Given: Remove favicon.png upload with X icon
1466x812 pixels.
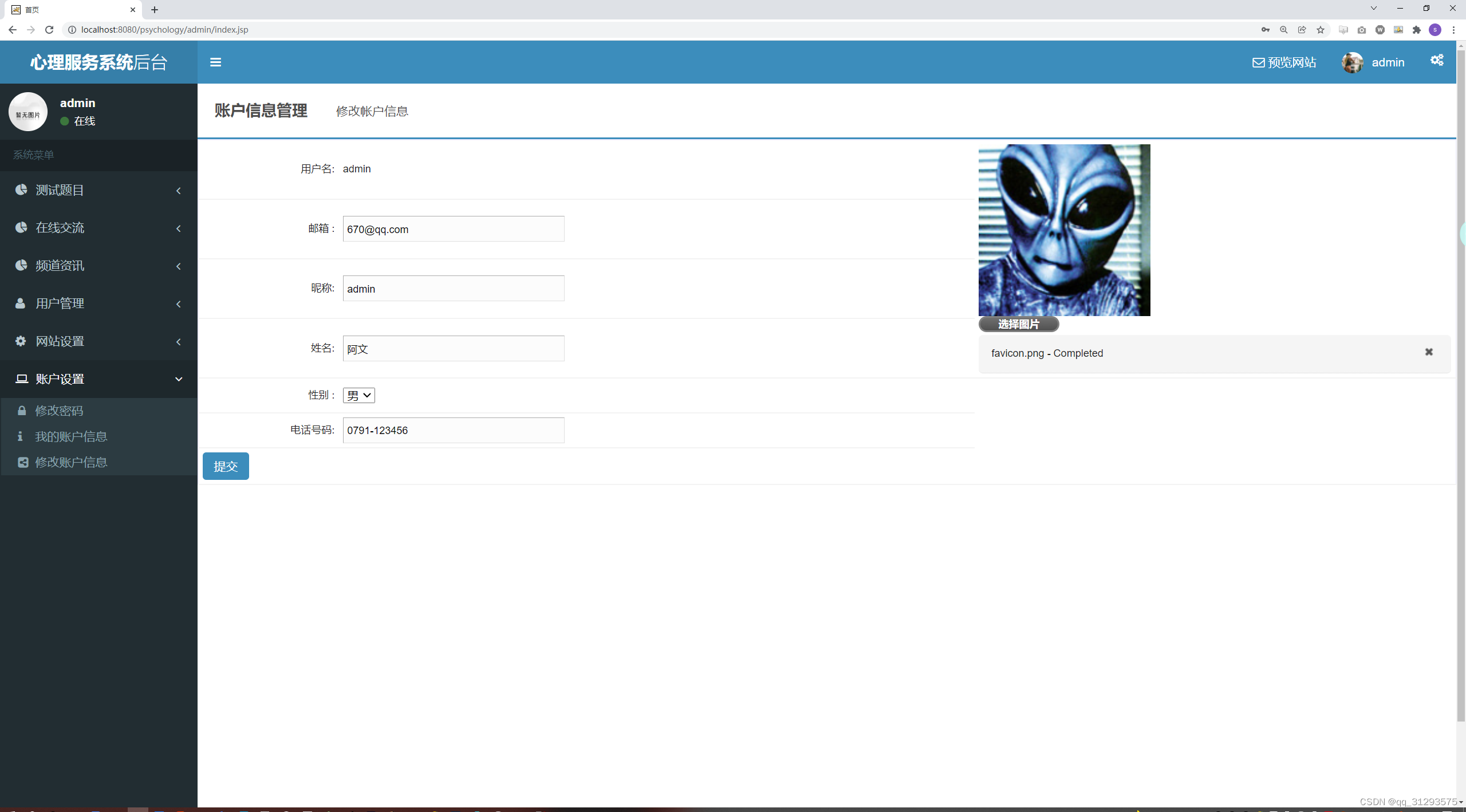Looking at the screenshot, I should (x=1429, y=352).
